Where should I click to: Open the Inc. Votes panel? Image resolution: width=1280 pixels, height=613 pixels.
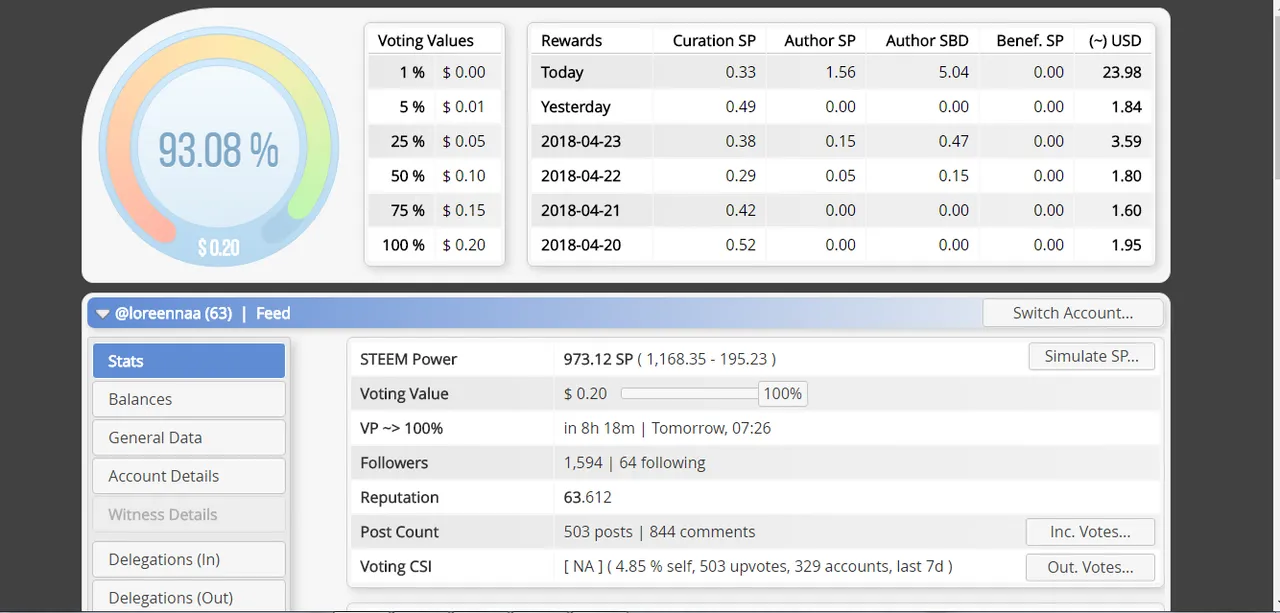(x=1089, y=532)
